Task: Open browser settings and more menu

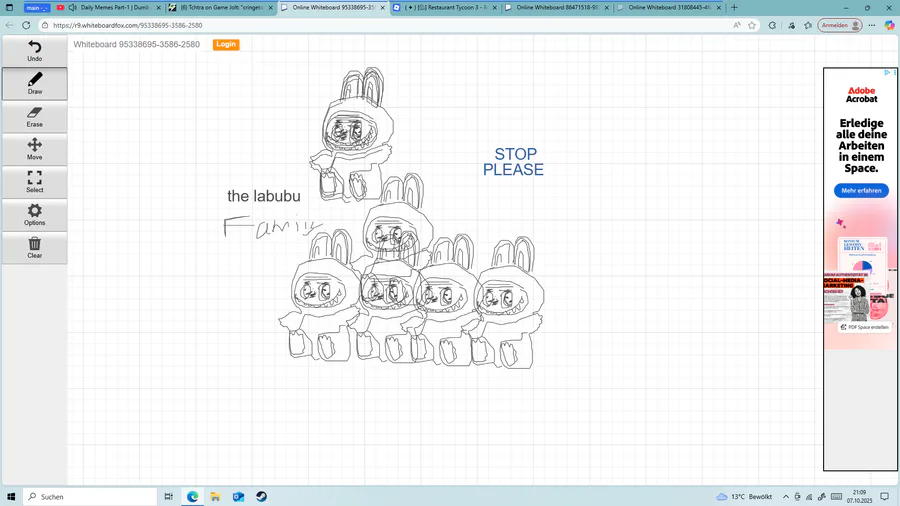Action: pyautogui.click(x=872, y=25)
